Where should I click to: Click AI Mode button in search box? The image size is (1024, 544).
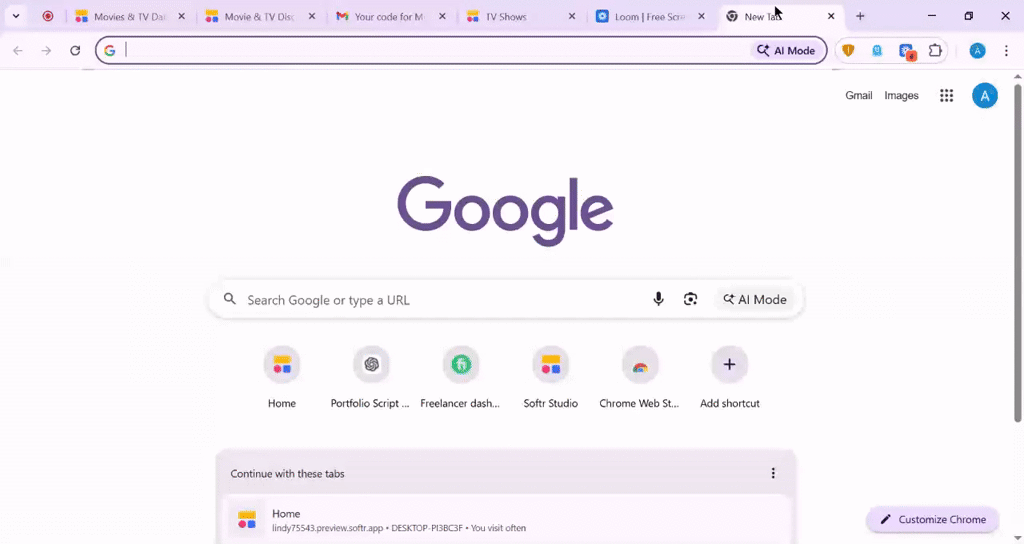754,300
